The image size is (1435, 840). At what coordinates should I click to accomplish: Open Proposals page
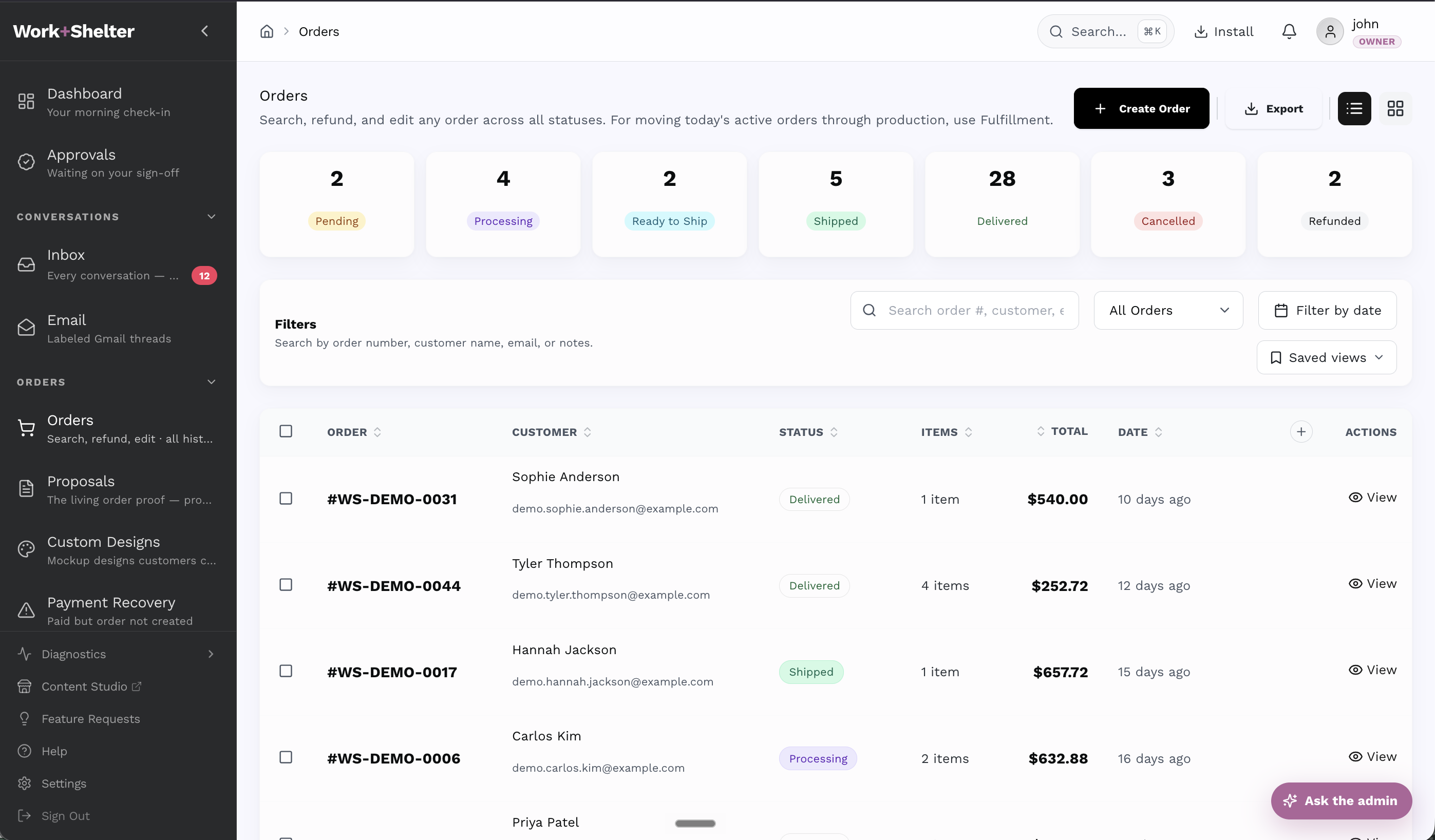point(118,489)
